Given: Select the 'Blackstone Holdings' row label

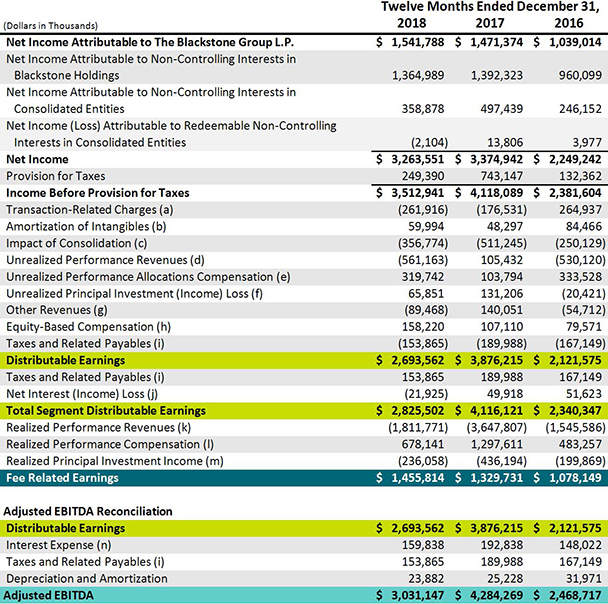Looking at the screenshot, I should [67, 76].
